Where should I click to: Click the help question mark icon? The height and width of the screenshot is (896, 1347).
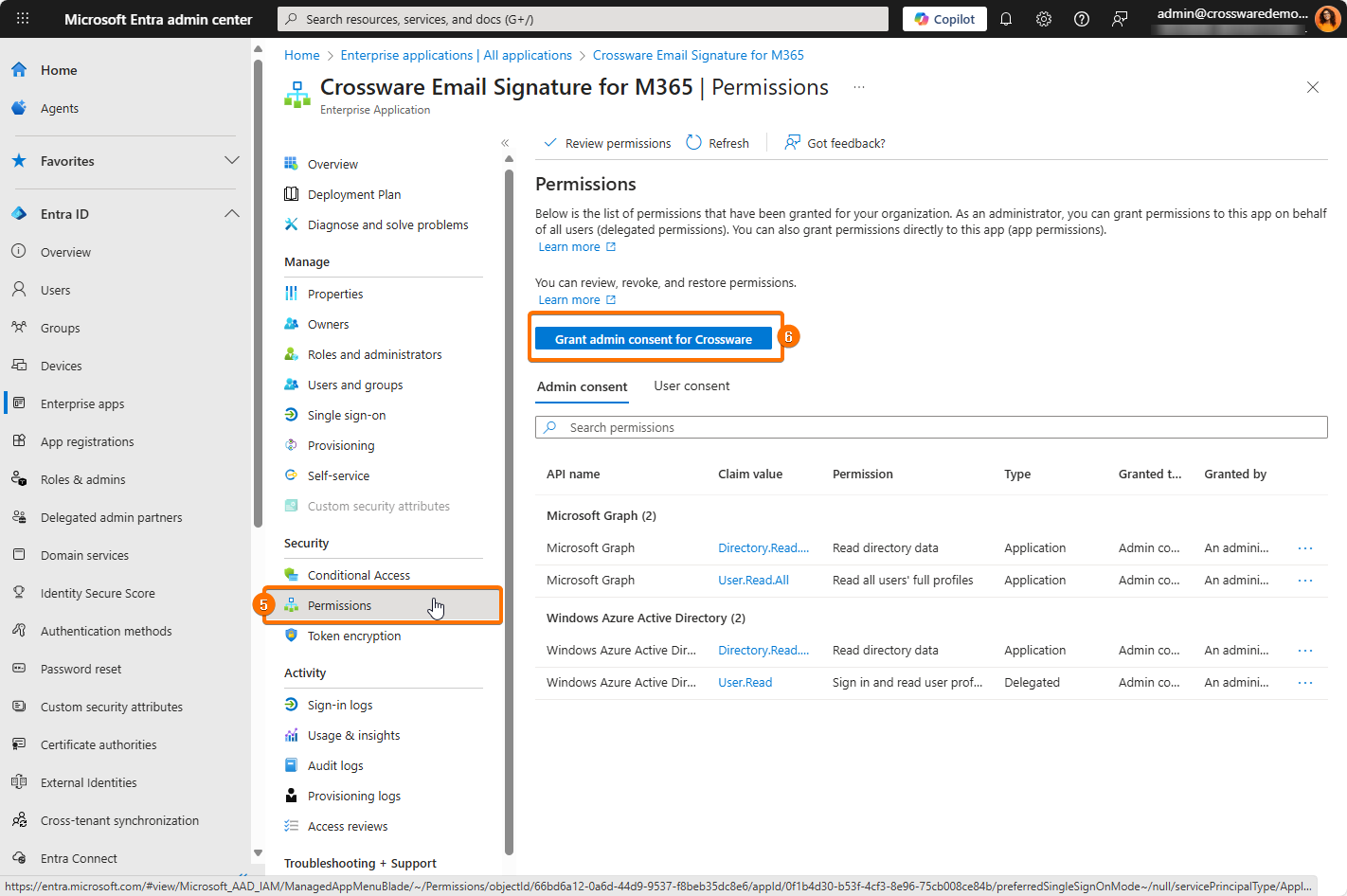[x=1082, y=19]
